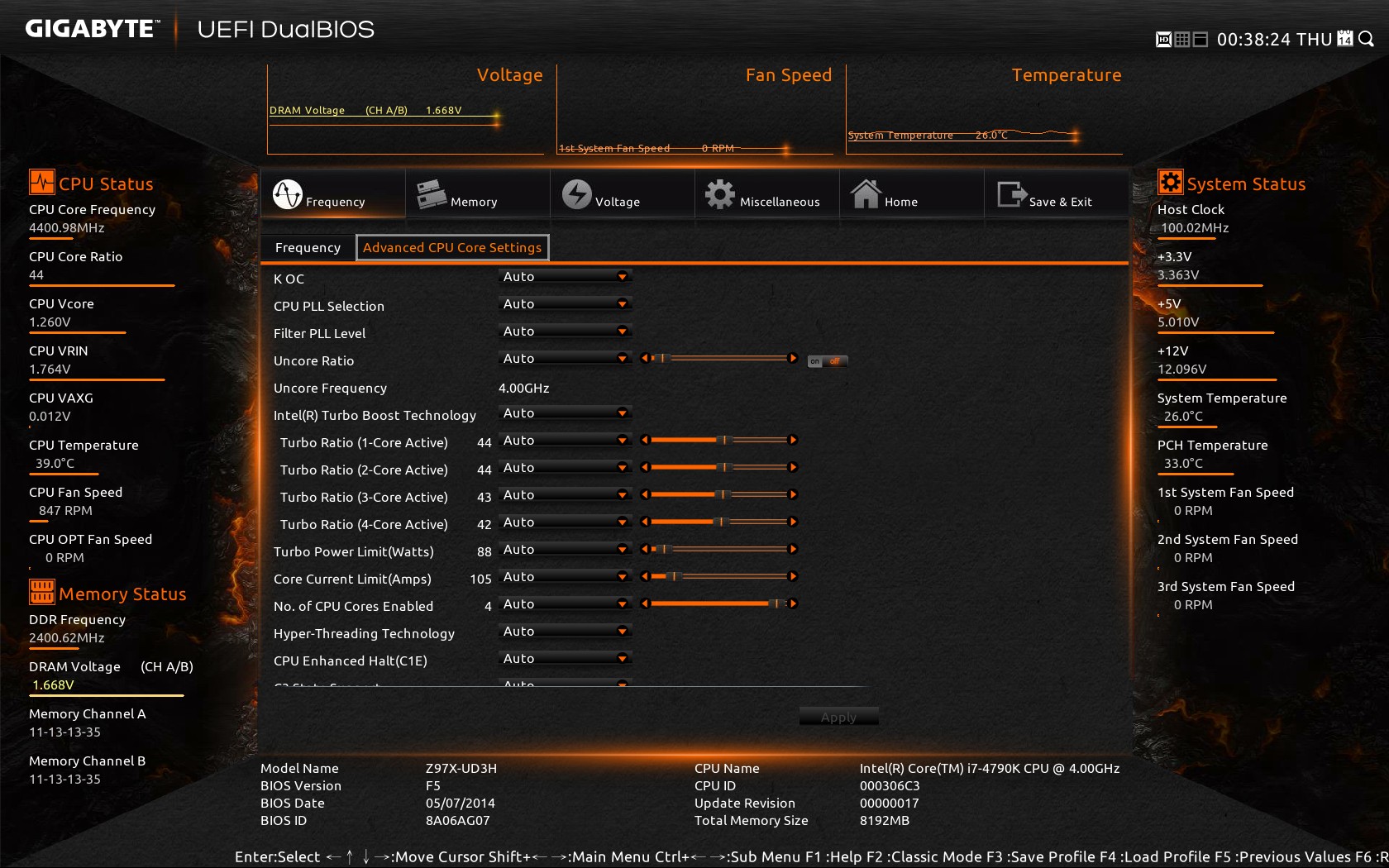Click the Home house icon

pos(866,194)
